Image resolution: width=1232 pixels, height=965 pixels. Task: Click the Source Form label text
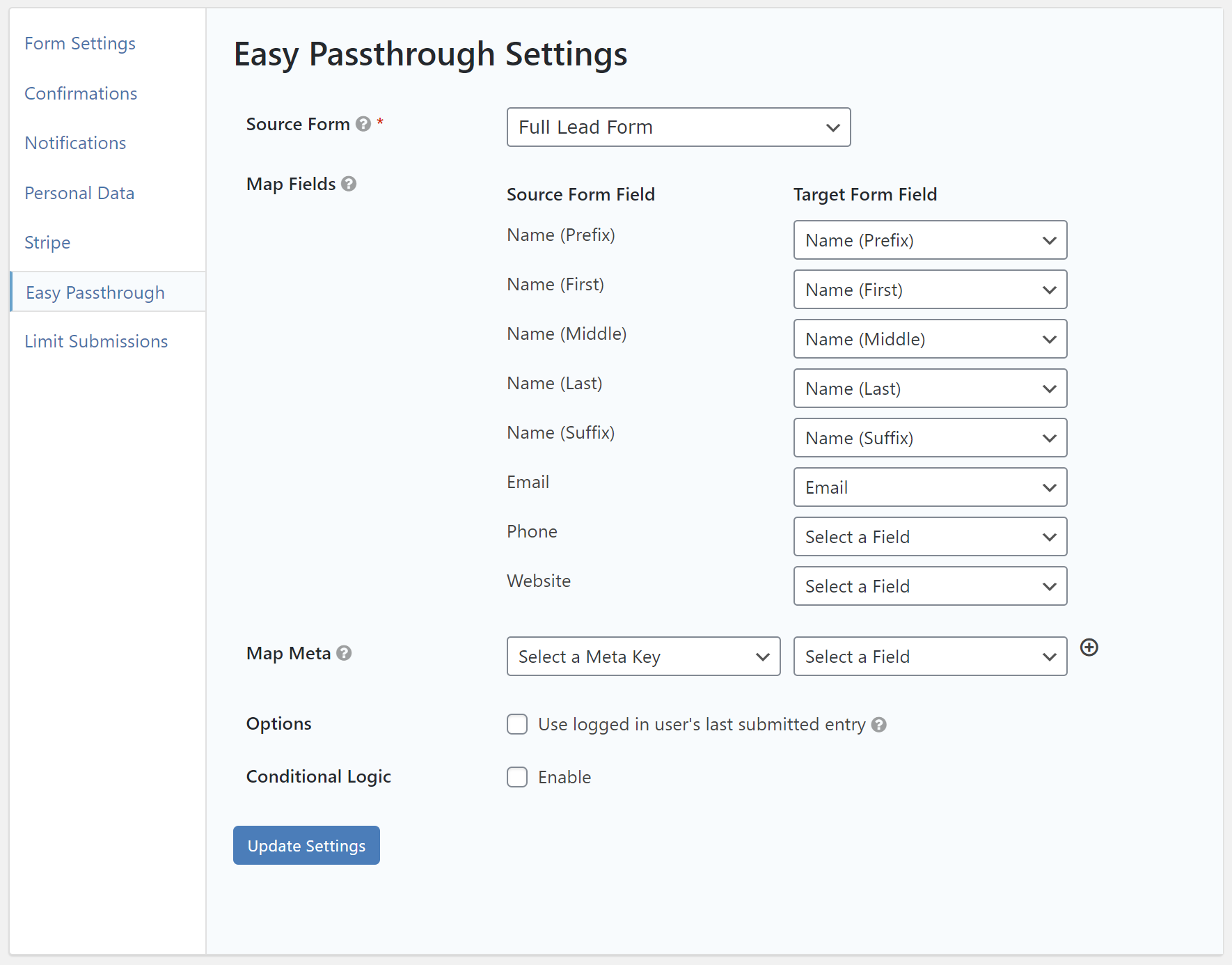click(298, 124)
